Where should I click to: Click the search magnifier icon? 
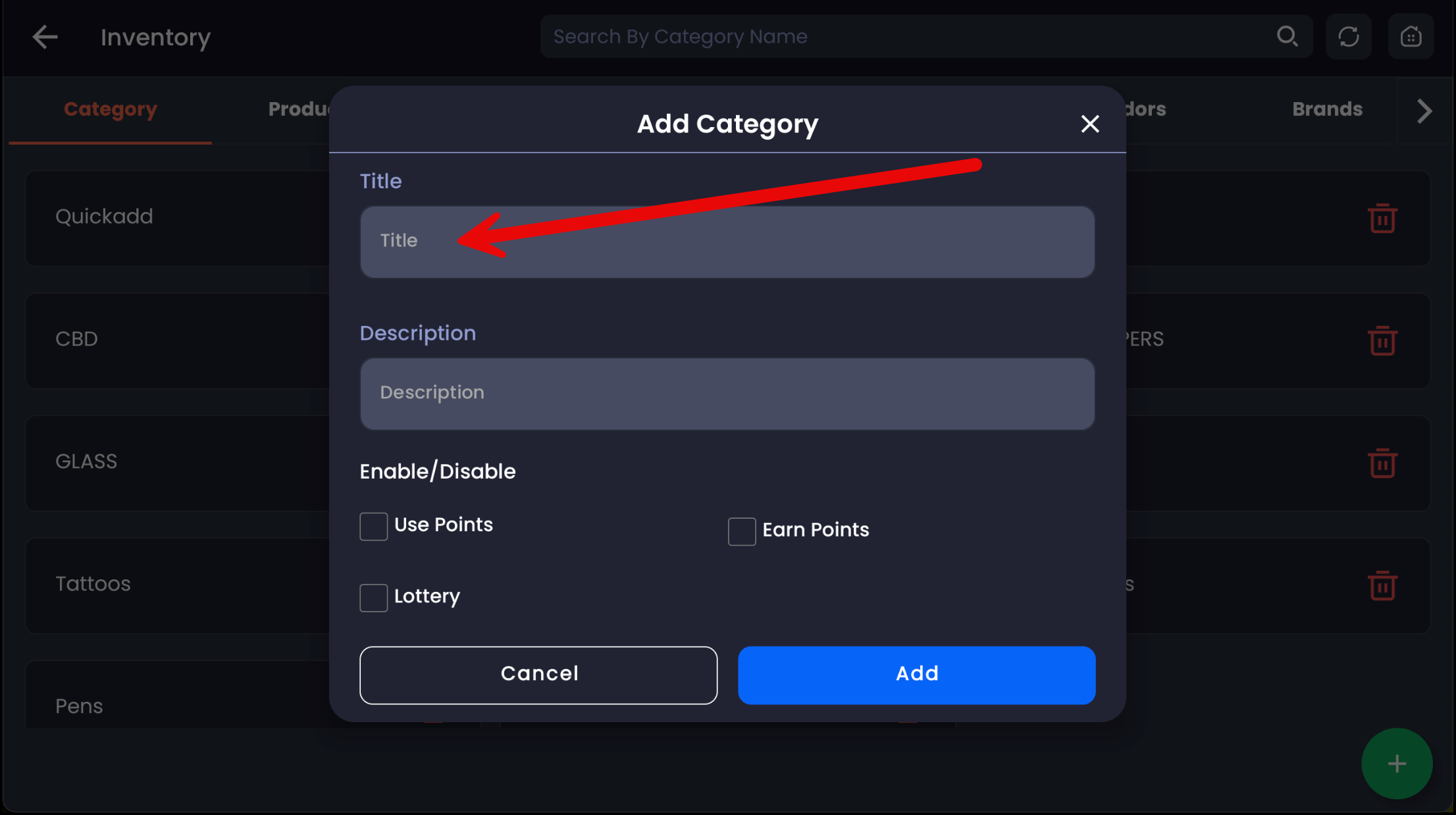(x=1287, y=37)
